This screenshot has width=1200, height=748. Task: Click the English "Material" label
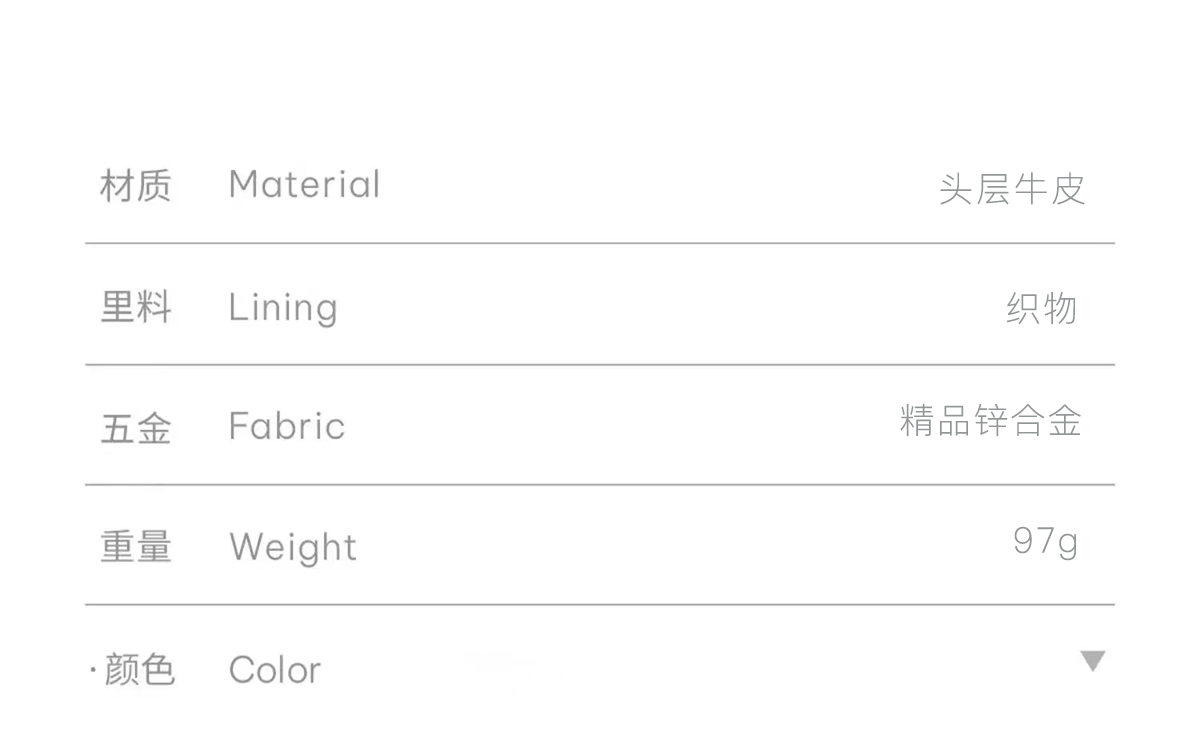pos(304,185)
